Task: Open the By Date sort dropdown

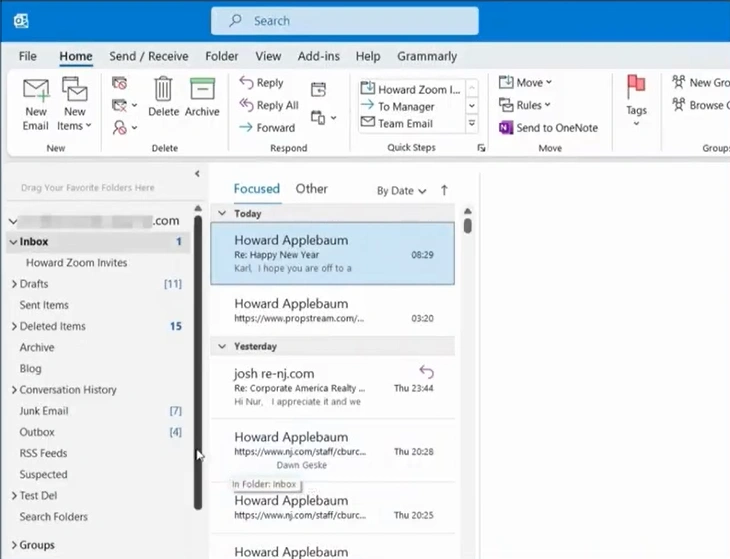Action: pos(401,191)
